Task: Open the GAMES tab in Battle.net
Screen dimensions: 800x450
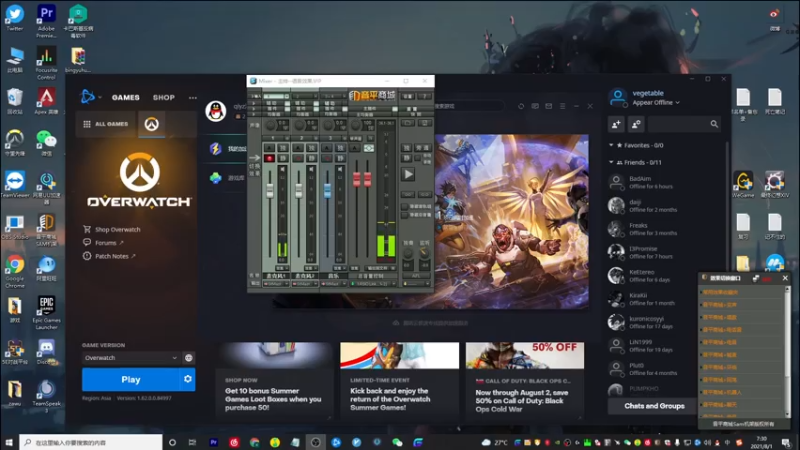Action: [x=126, y=97]
